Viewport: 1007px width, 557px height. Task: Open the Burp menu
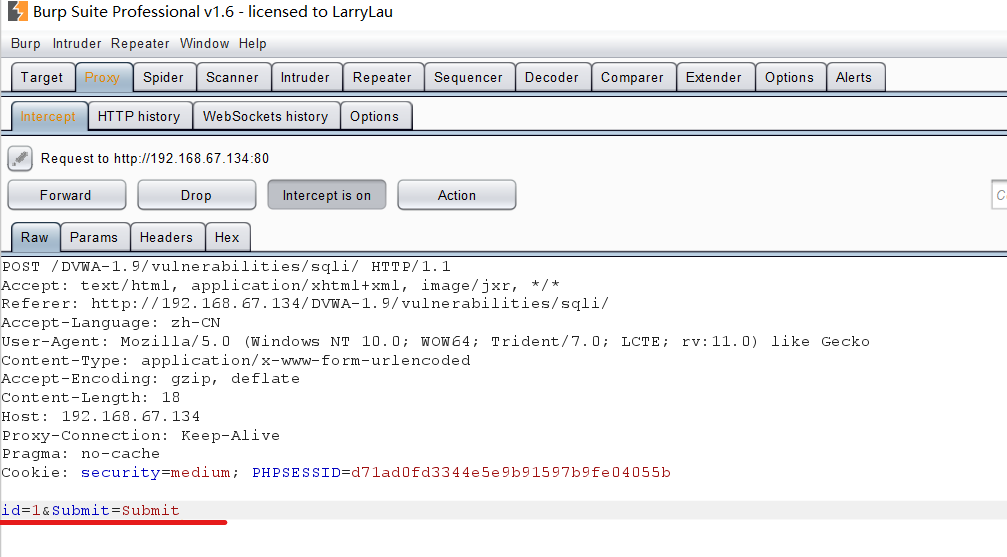[26, 44]
